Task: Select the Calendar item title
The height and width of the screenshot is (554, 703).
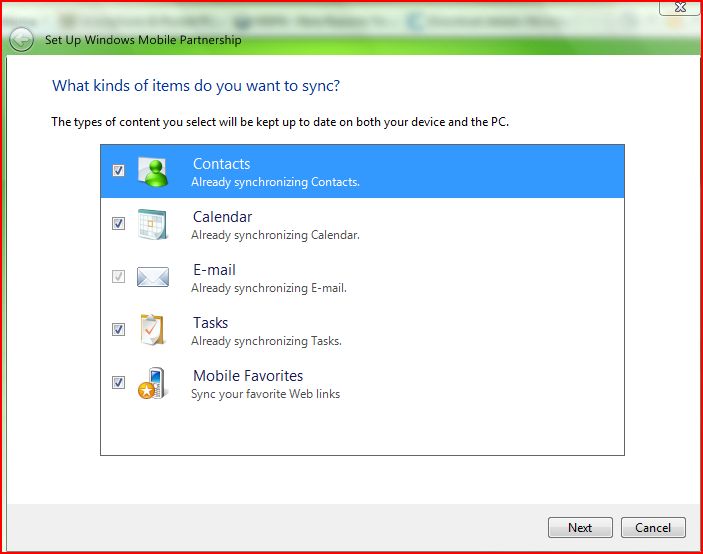Action: (x=222, y=217)
